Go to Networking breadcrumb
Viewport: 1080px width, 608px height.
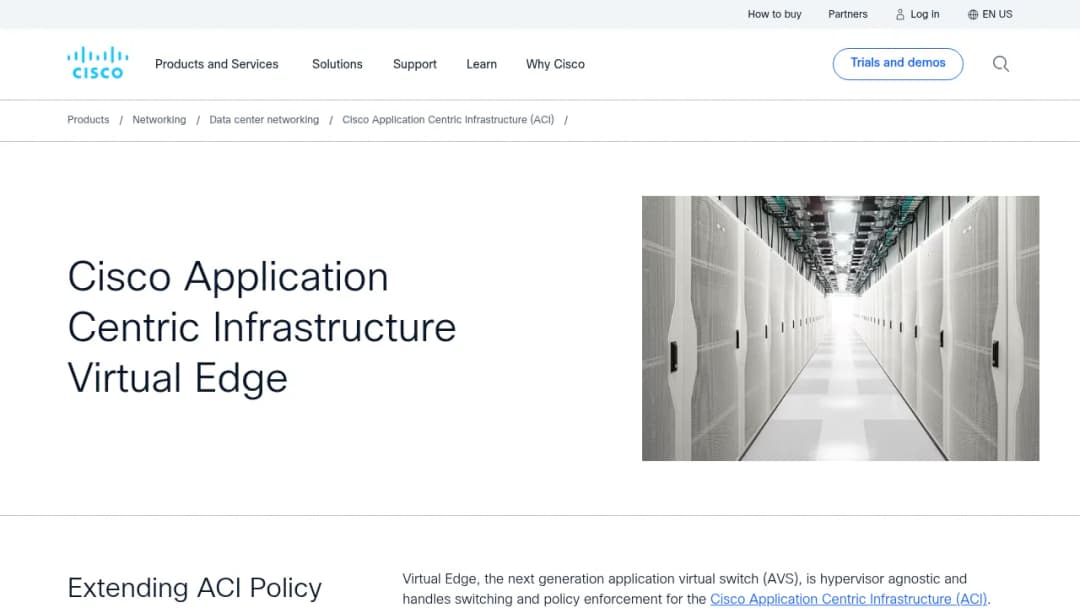click(159, 120)
